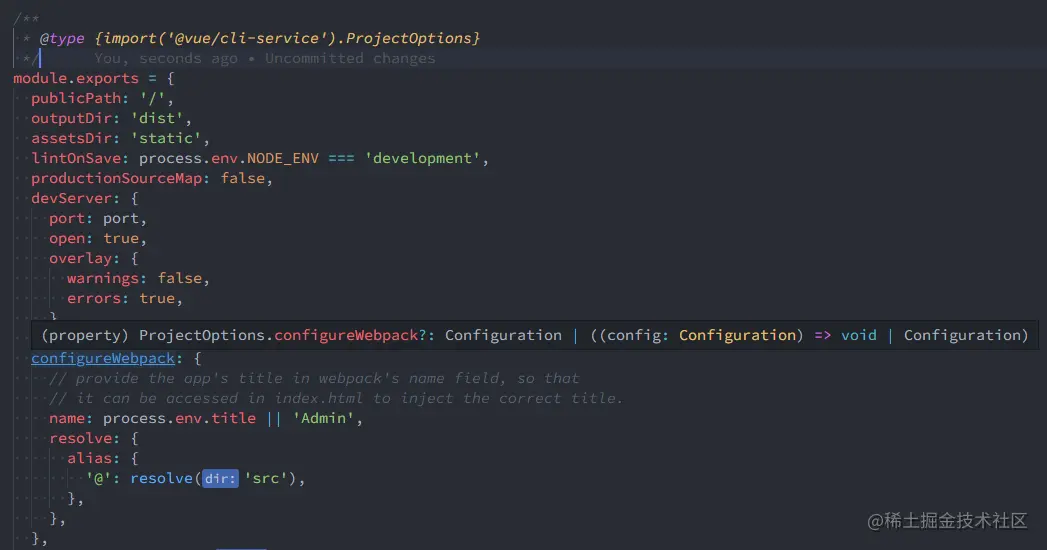The image size is (1047, 550).
Task: Click the lintOnSave key
Action: pos(75,158)
